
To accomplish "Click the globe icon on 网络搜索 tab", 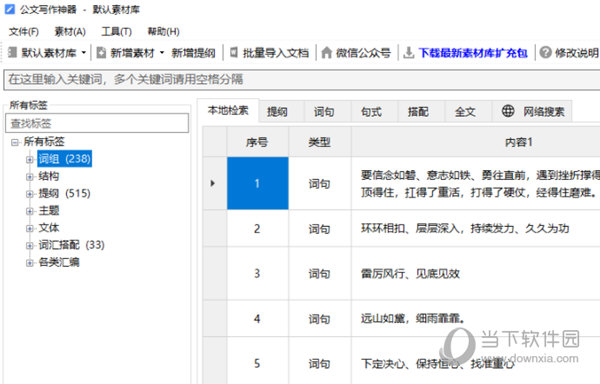I will pyautogui.click(x=508, y=111).
